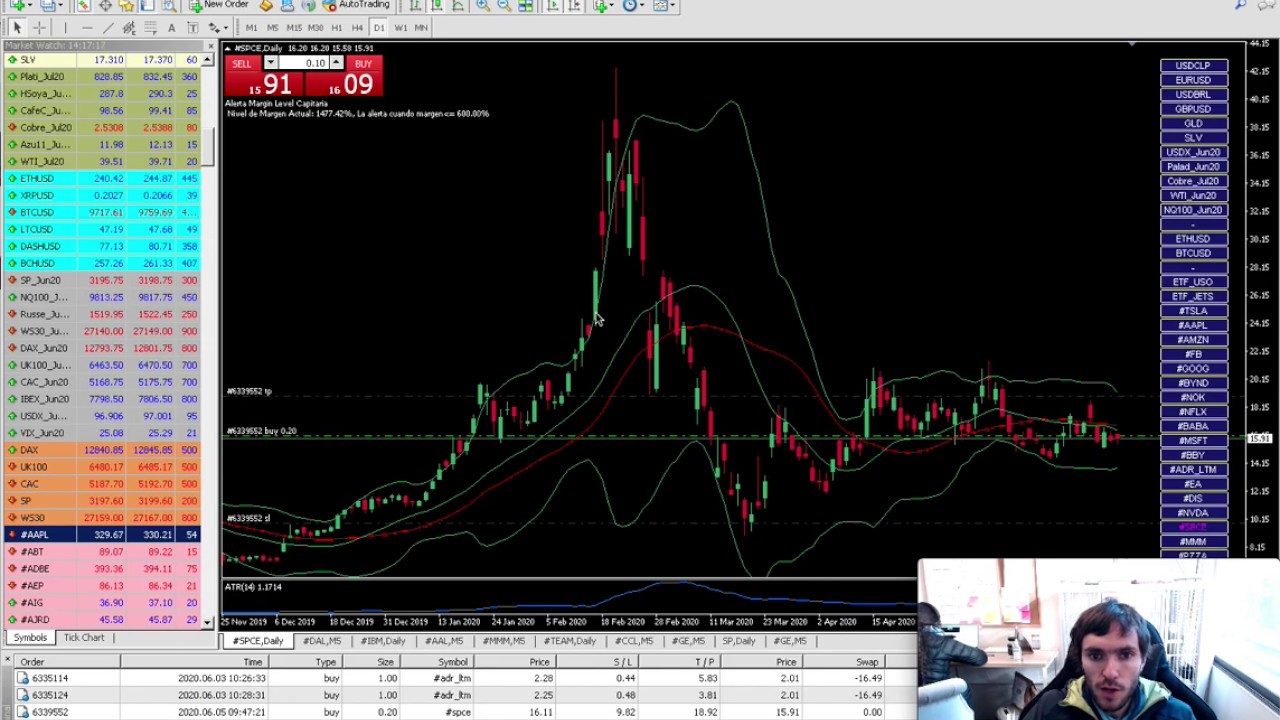Image resolution: width=1280 pixels, height=720 pixels.
Task: Switch chart to M15 timeframe
Action: 294,28
